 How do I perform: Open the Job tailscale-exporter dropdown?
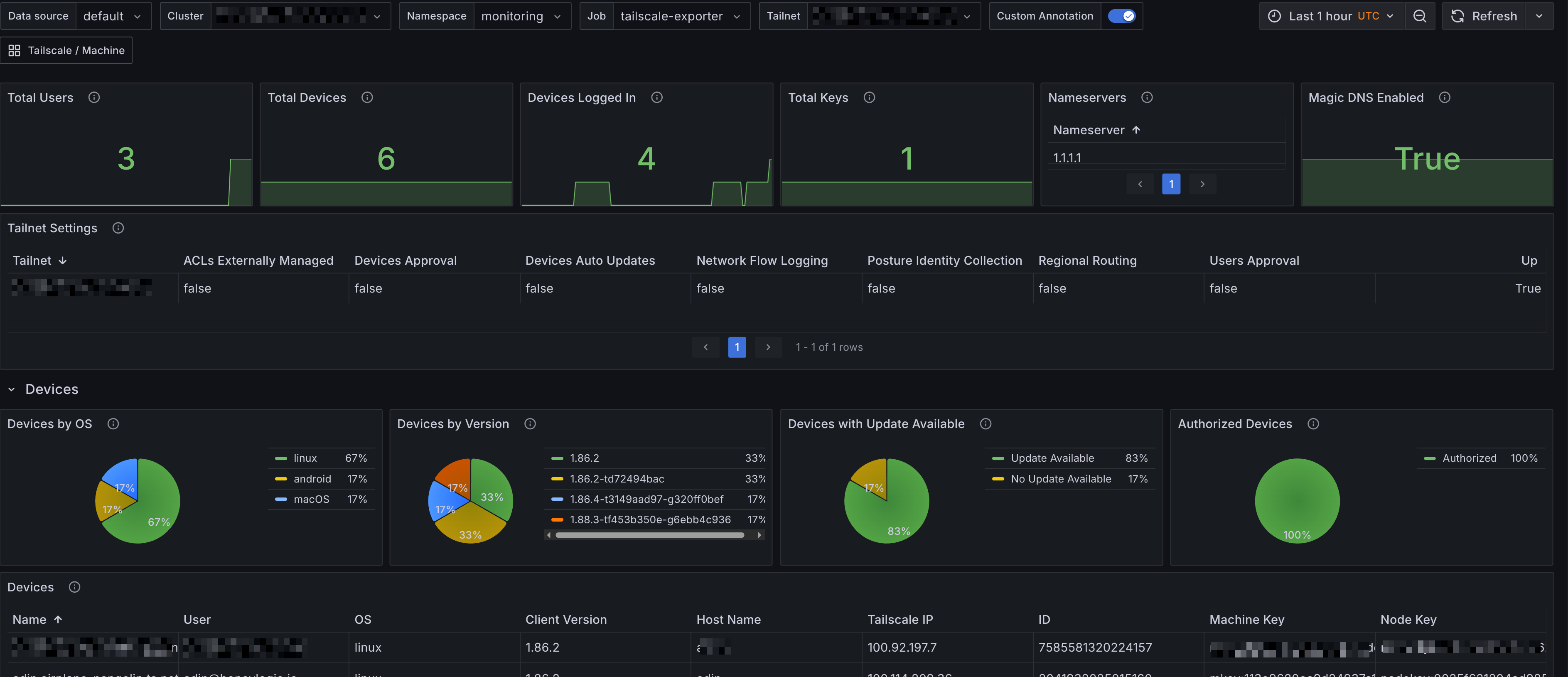(680, 17)
